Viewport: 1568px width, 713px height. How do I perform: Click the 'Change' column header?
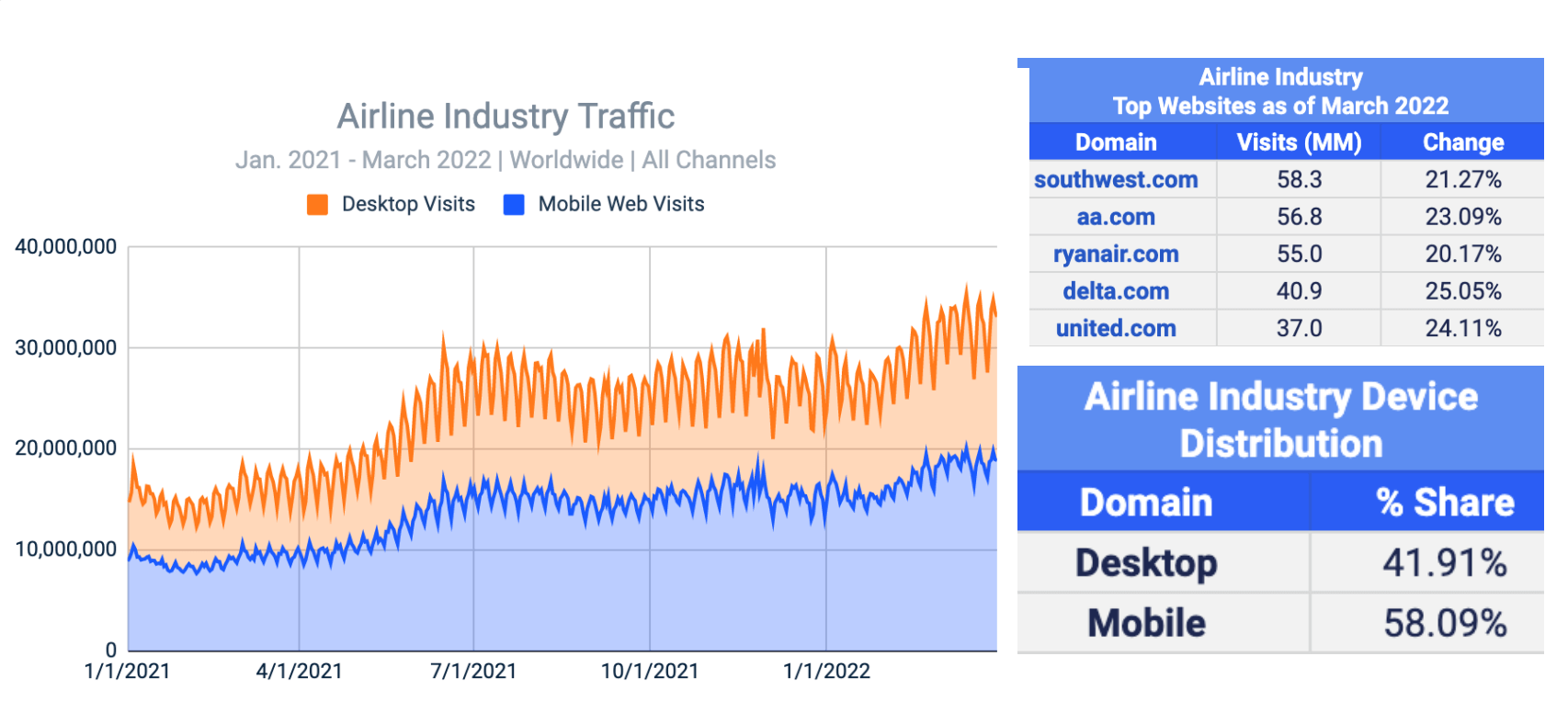(x=1463, y=142)
